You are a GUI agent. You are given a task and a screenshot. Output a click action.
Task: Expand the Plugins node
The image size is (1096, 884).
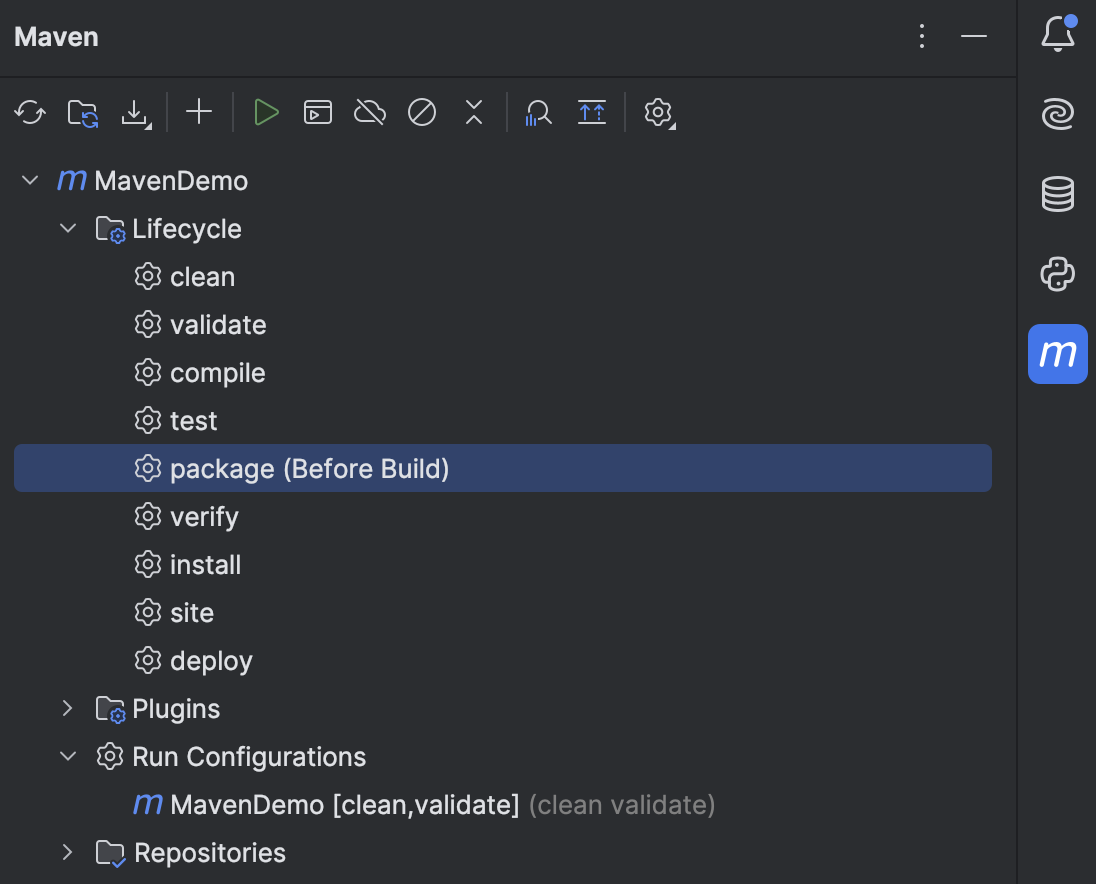click(66, 708)
